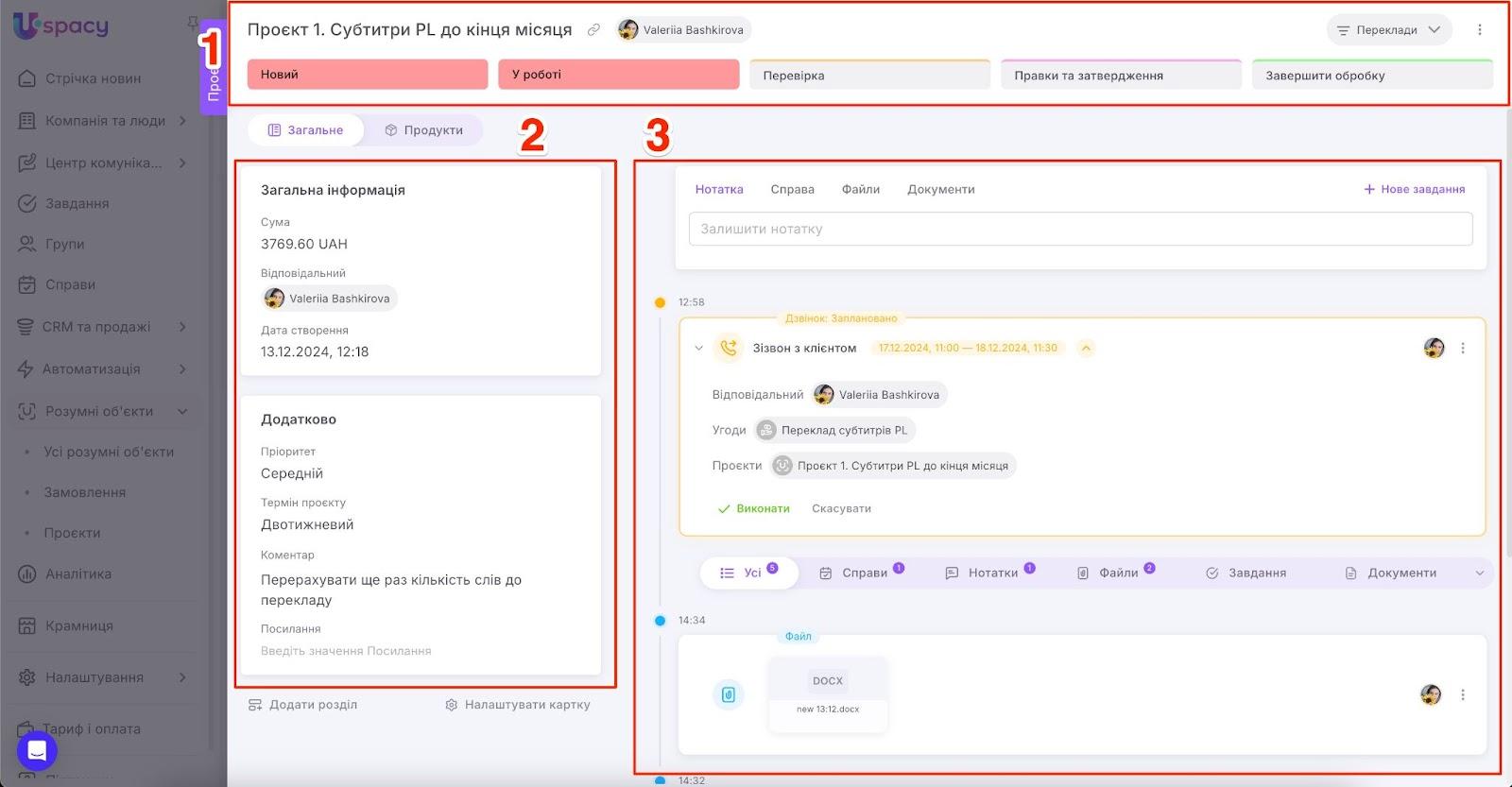Image resolution: width=1512 pixels, height=787 pixels.
Task: Open project options three-dot menu
Action: [1480, 29]
